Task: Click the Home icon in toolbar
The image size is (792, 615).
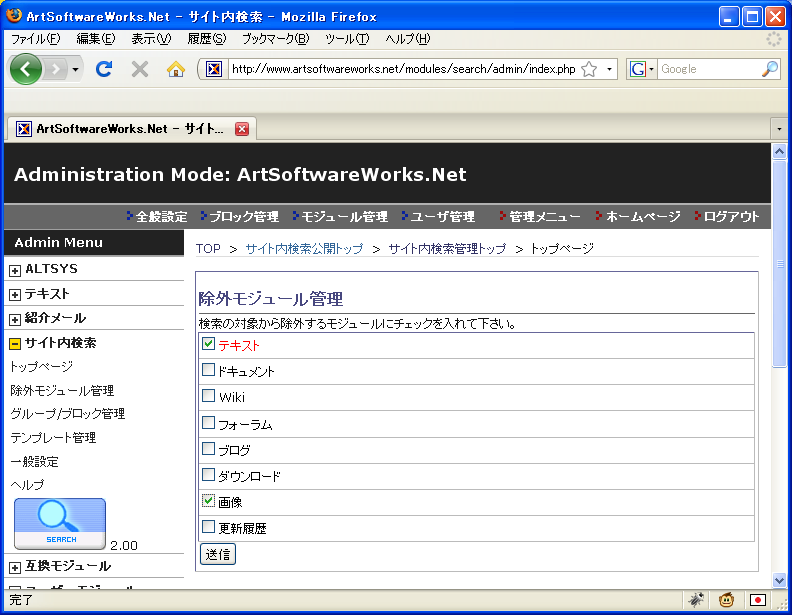Action: (x=176, y=69)
